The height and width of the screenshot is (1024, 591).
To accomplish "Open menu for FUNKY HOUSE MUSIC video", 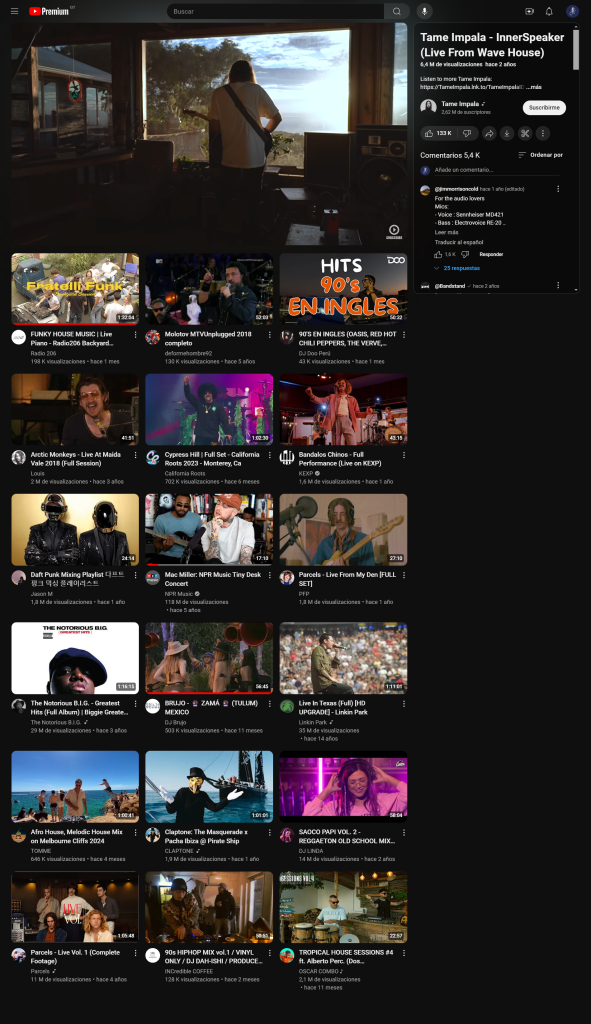I will (136, 334).
